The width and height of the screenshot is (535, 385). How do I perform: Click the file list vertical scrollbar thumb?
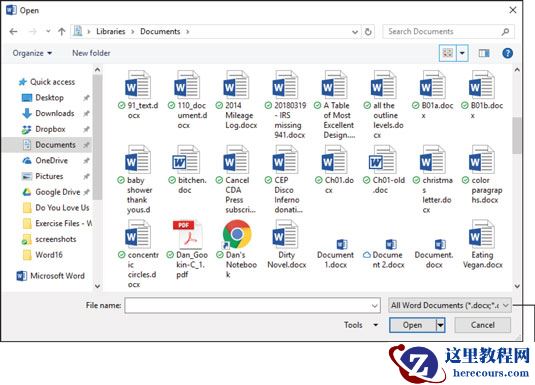[x=517, y=136]
